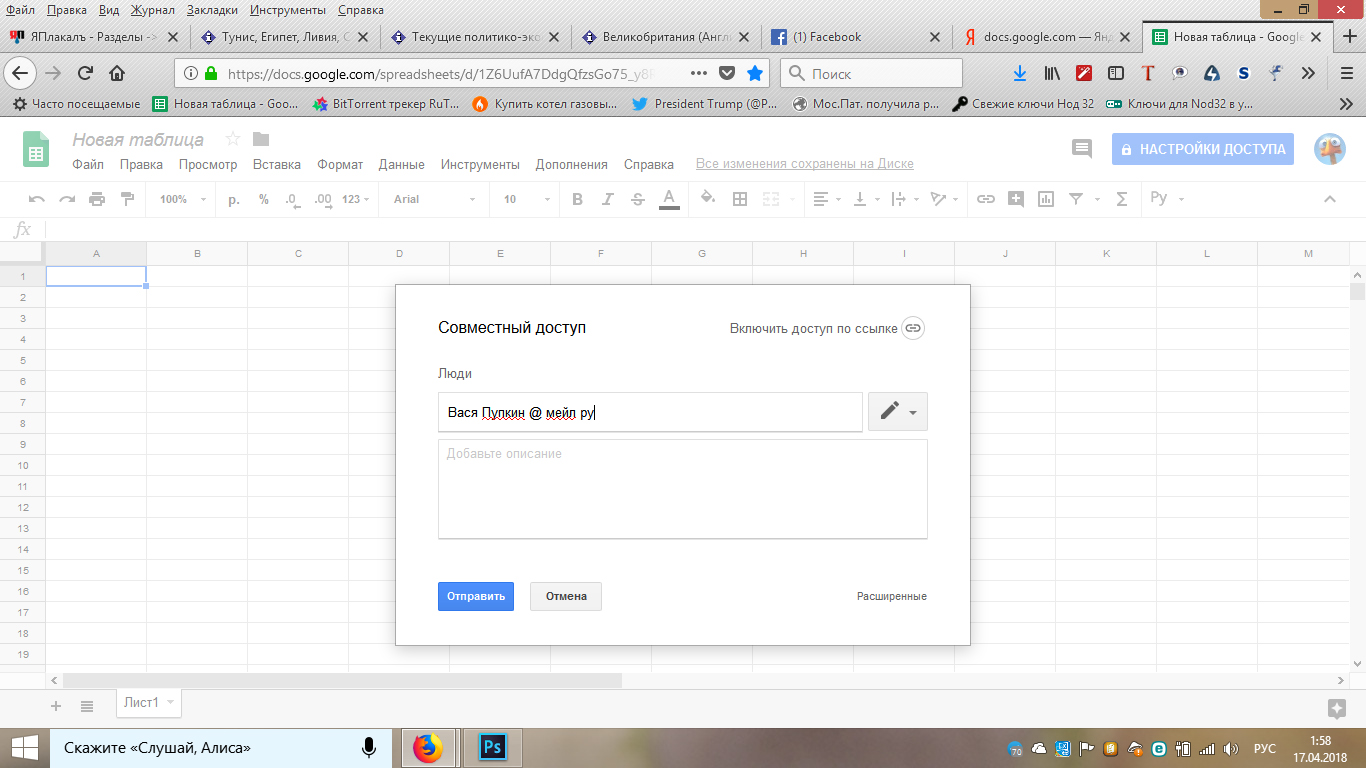
Task: Click the insert chart icon
Action: coord(1046,199)
